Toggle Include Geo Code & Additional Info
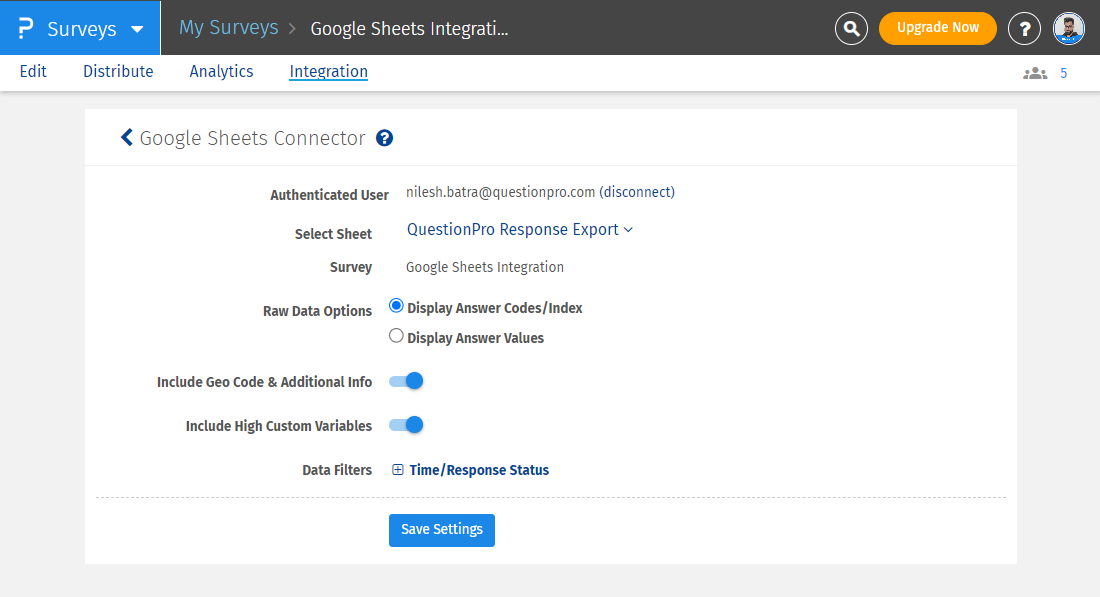The height and width of the screenshot is (597, 1100). pos(407,381)
